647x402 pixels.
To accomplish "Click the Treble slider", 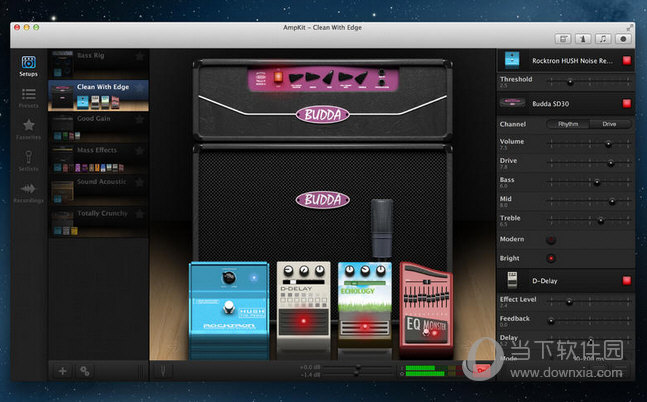I will pos(589,221).
